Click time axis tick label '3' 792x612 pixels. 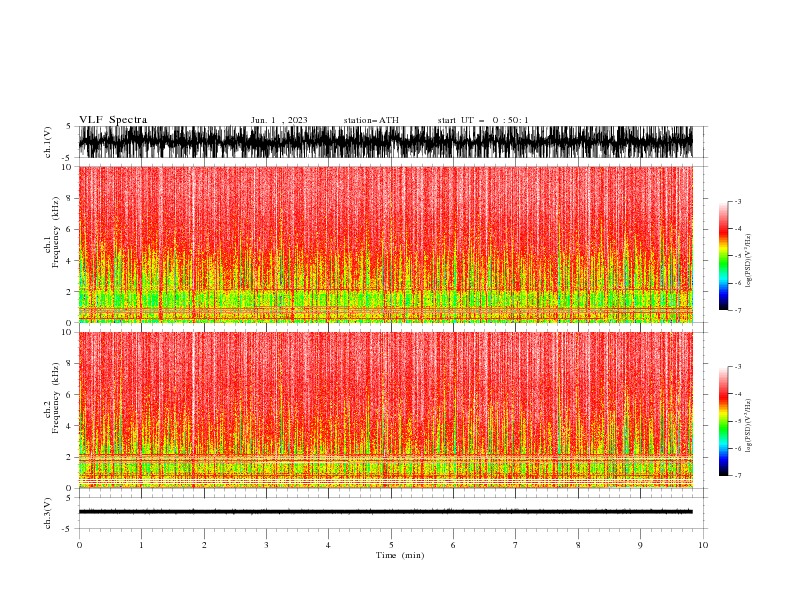(266, 545)
